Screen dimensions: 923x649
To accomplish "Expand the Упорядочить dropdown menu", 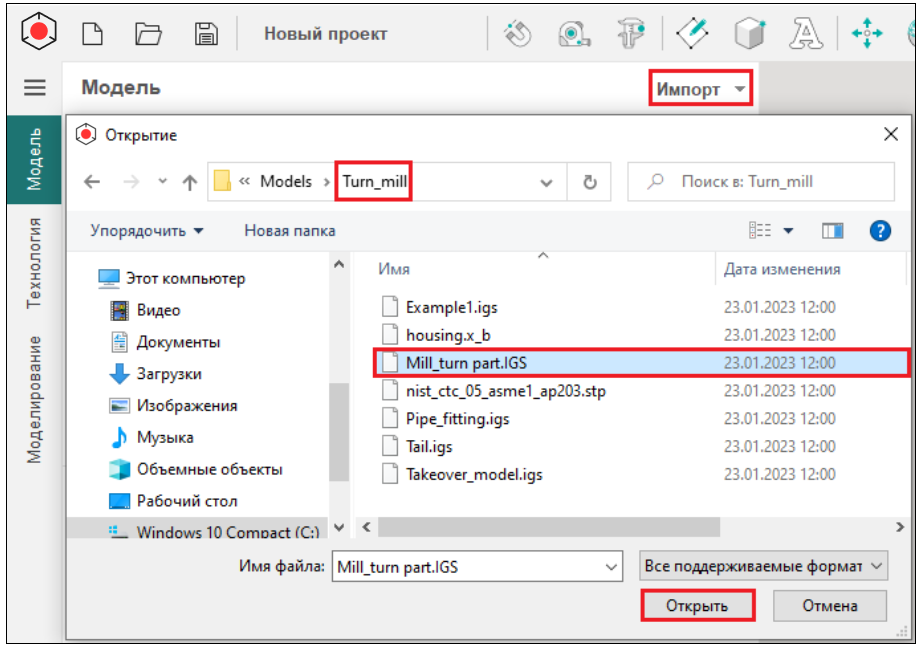I will click(147, 231).
